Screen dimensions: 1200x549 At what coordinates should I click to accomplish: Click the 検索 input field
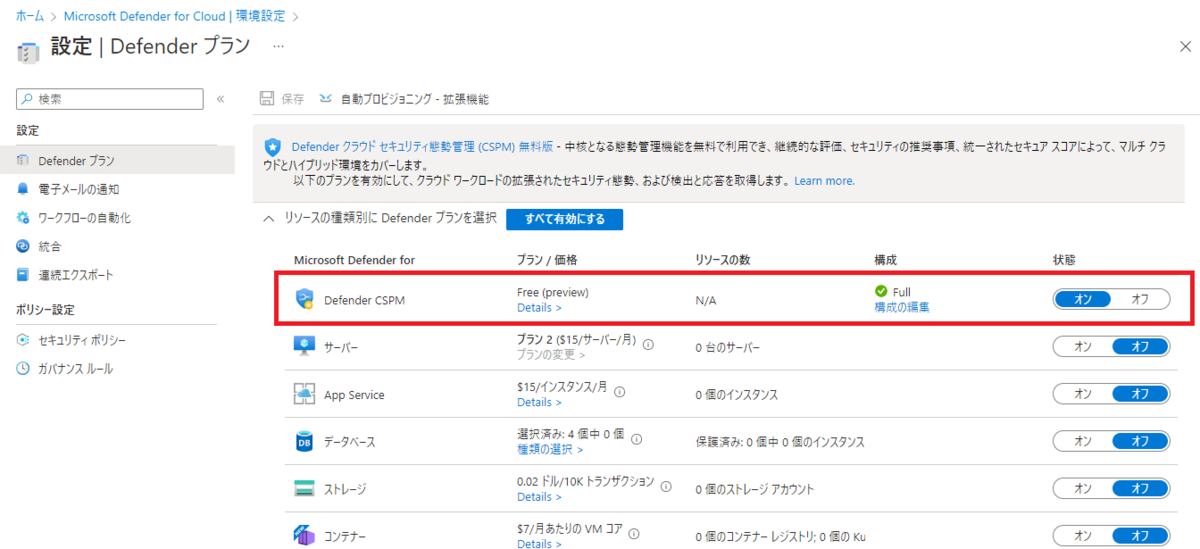(x=110, y=99)
